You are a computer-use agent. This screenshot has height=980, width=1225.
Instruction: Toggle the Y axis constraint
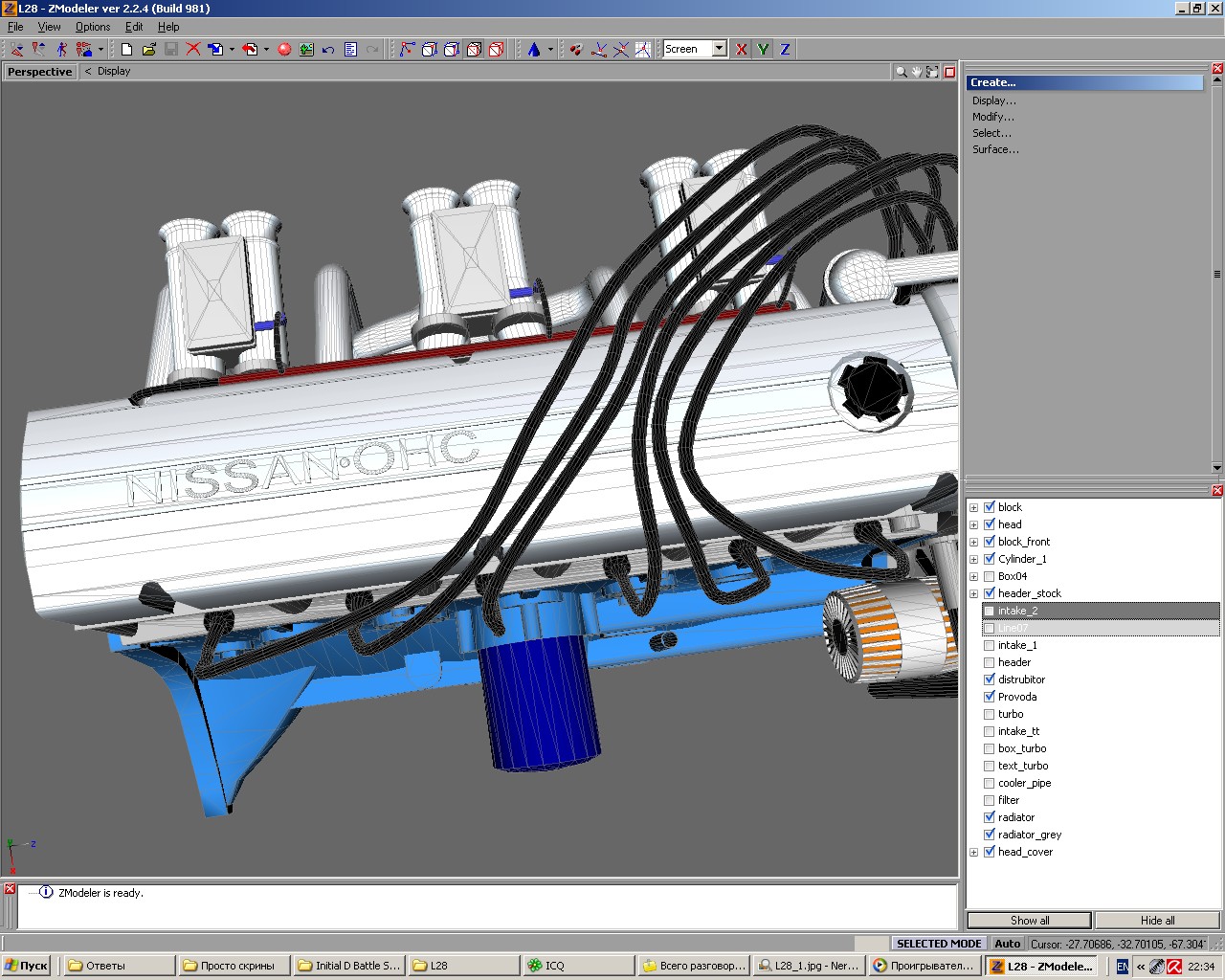pyautogui.click(x=763, y=49)
